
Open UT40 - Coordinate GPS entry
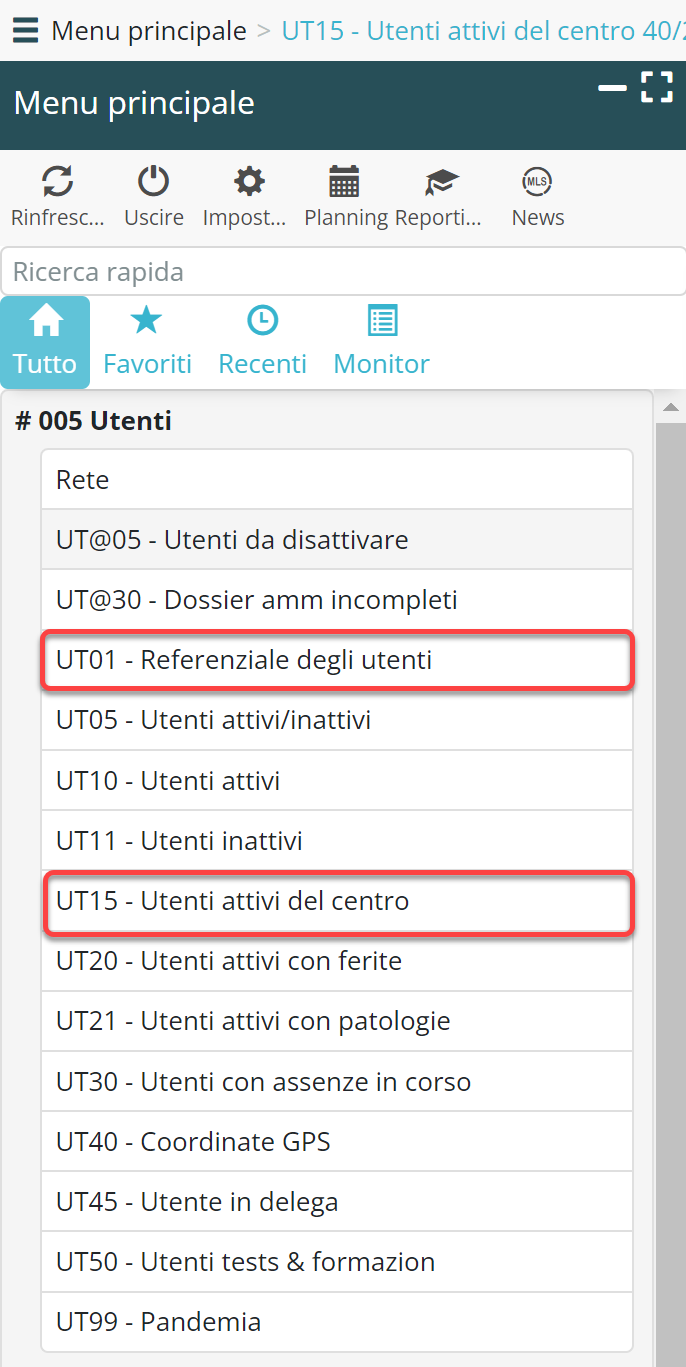coord(337,1141)
